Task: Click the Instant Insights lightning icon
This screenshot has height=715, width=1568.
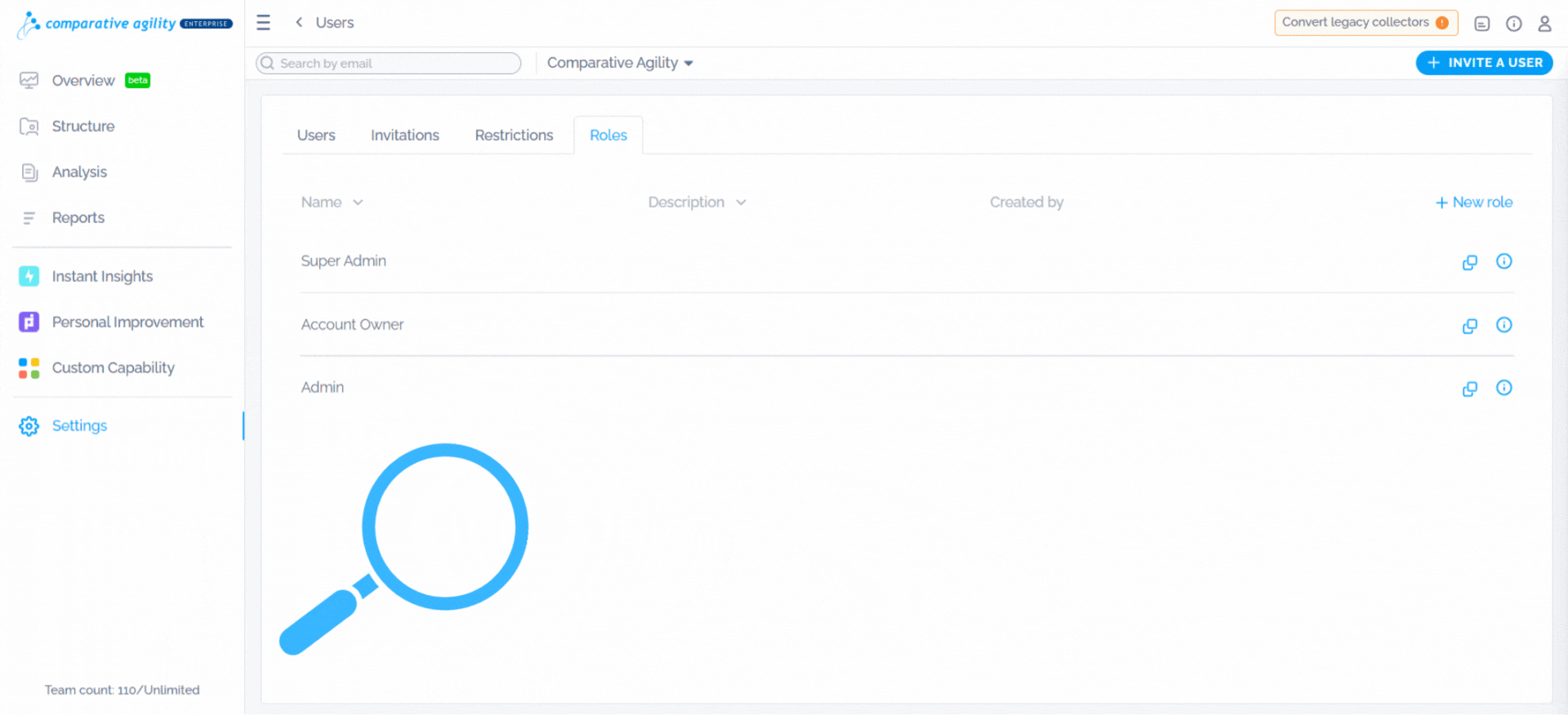Action: (x=29, y=276)
